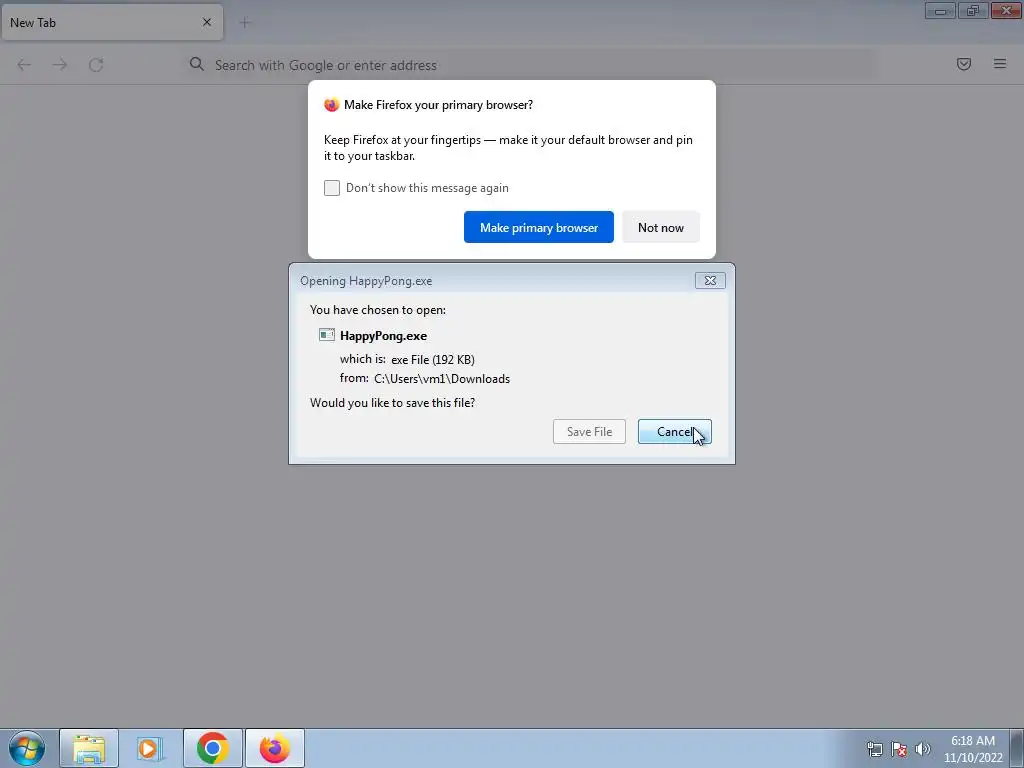Click the Firefox taskbar icon
This screenshot has height=768, width=1024.
pyautogui.click(x=275, y=748)
